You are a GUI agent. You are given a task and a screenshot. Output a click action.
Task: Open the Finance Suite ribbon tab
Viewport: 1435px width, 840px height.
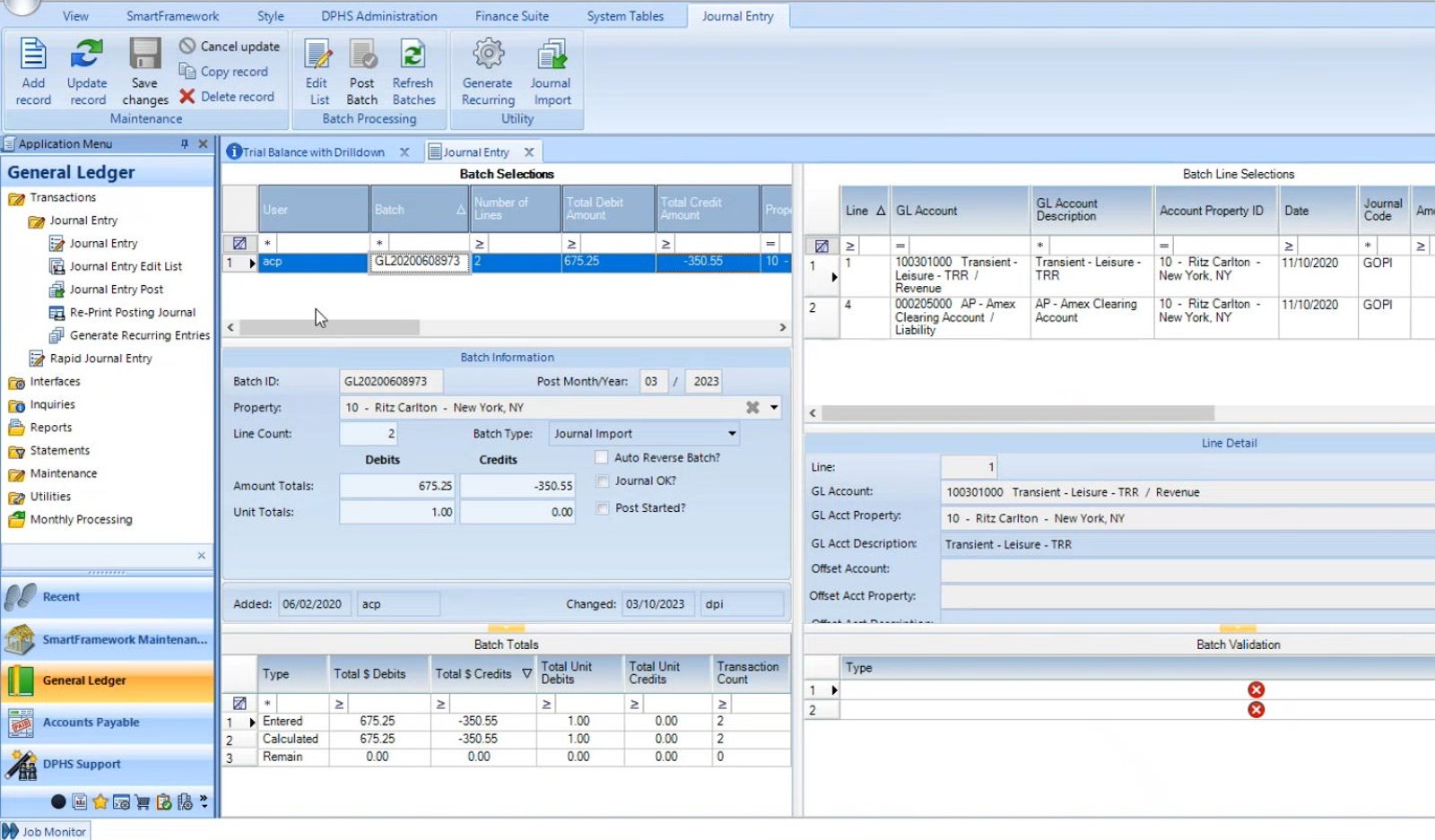(511, 16)
